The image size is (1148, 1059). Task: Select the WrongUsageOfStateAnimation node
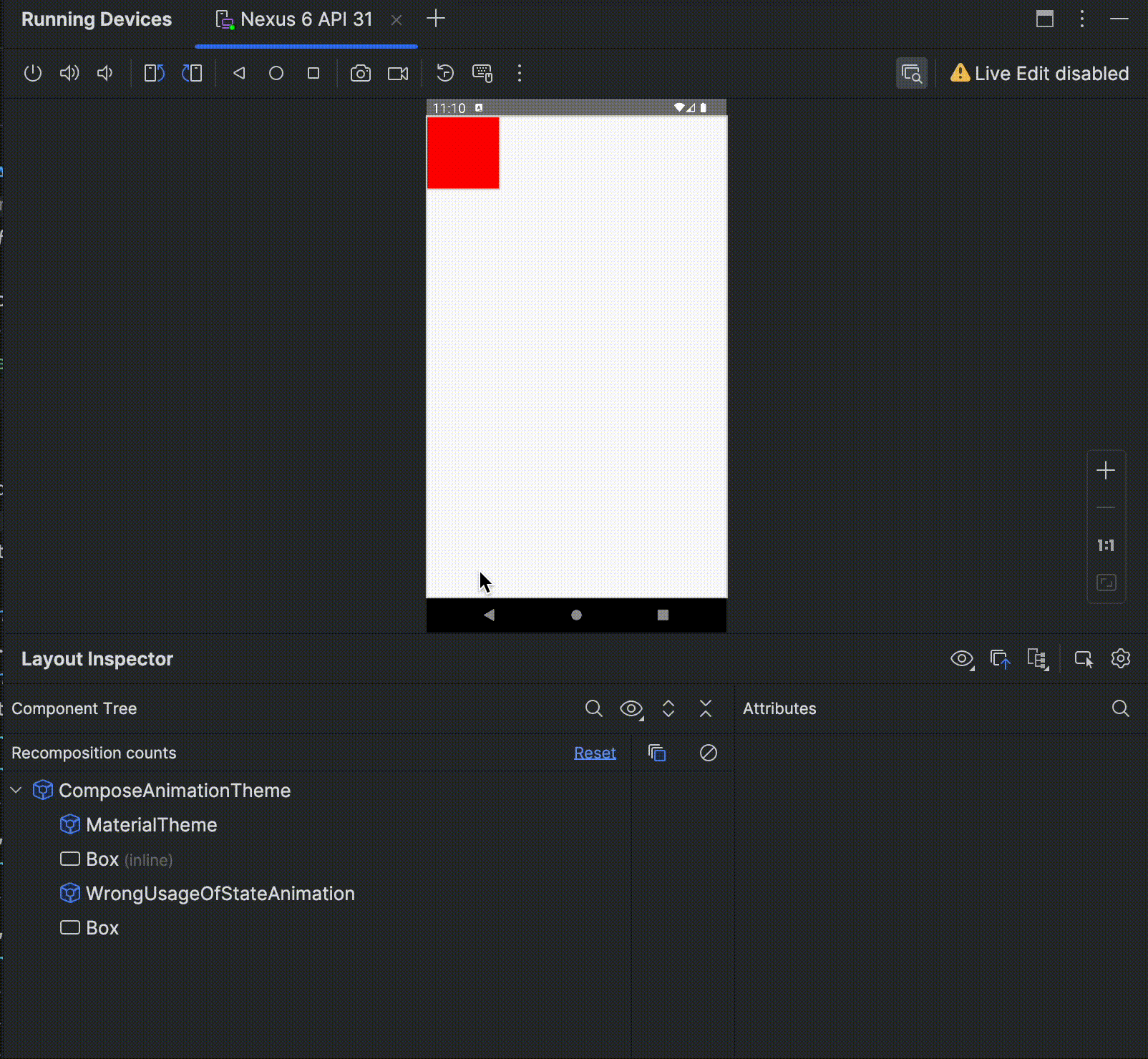(220, 894)
